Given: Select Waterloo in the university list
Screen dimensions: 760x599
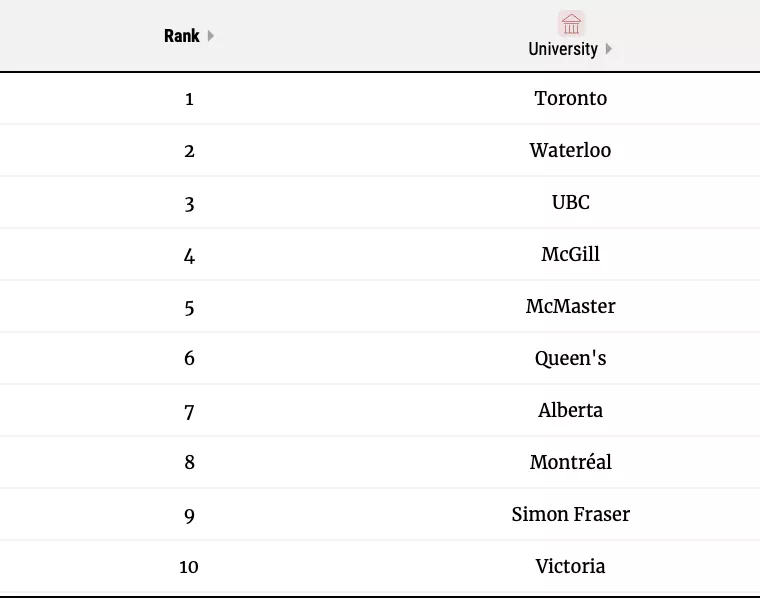Looking at the screenshot, I should pos(570,150).
